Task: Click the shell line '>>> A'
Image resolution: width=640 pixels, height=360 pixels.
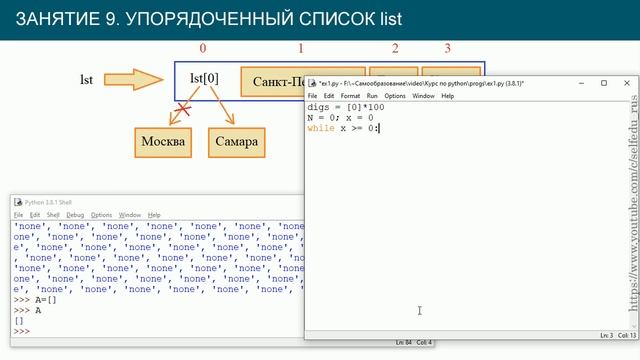Action: pyautogui.click(x=27, y=311)
